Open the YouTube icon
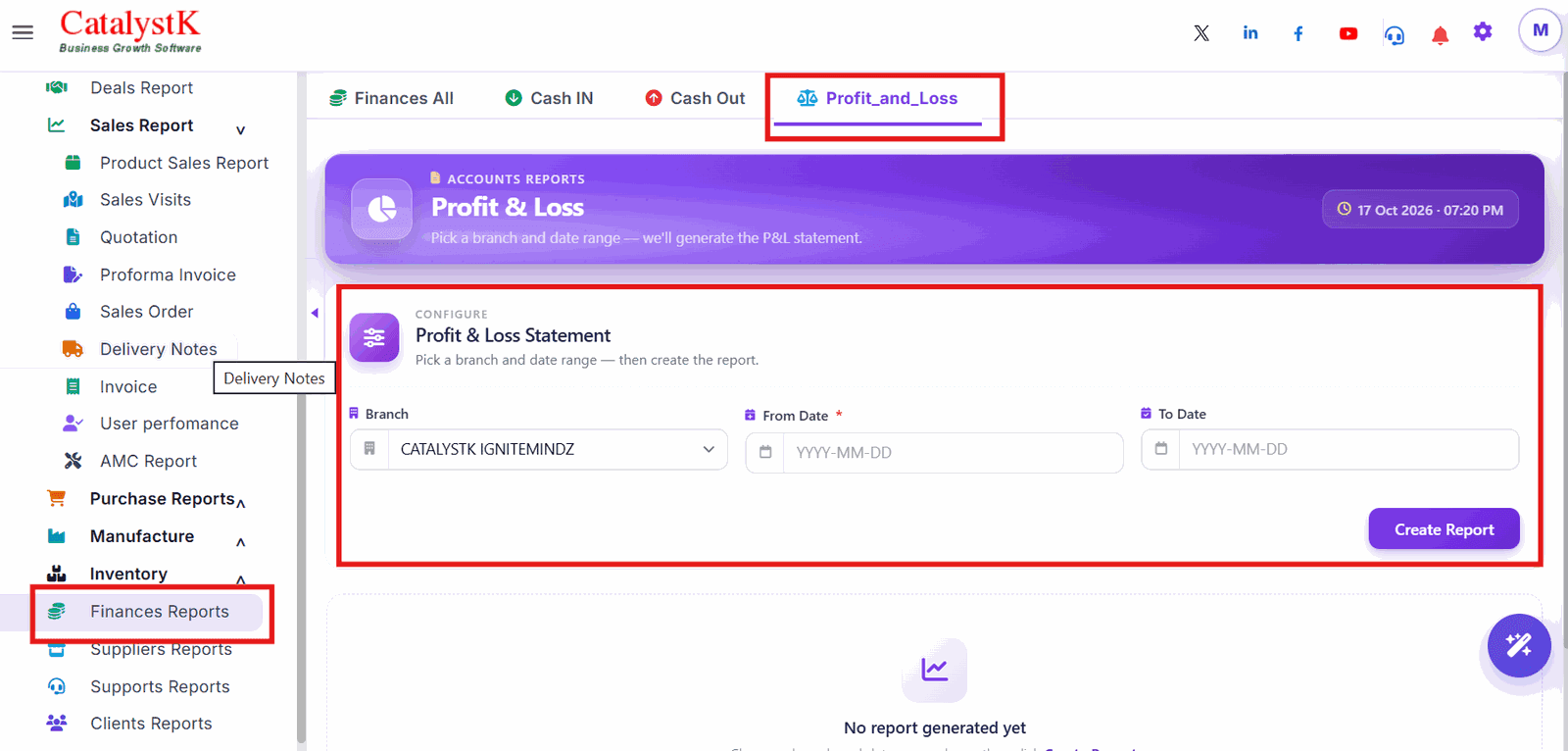Viewport: 1568px width, 751px height. pyautogui.click(x=1348, y=33)
